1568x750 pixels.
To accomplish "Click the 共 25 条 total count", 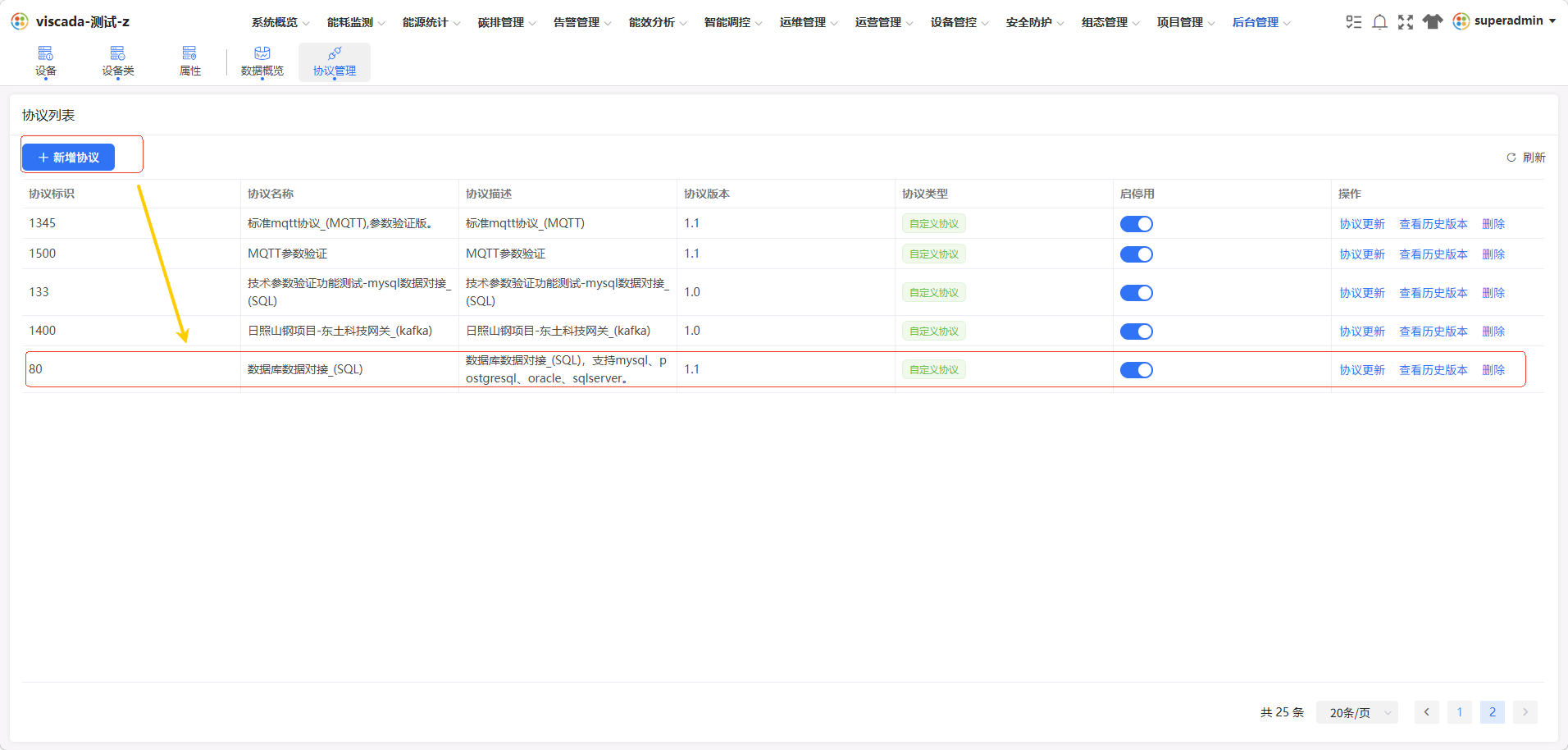I will pos(1282,712).
